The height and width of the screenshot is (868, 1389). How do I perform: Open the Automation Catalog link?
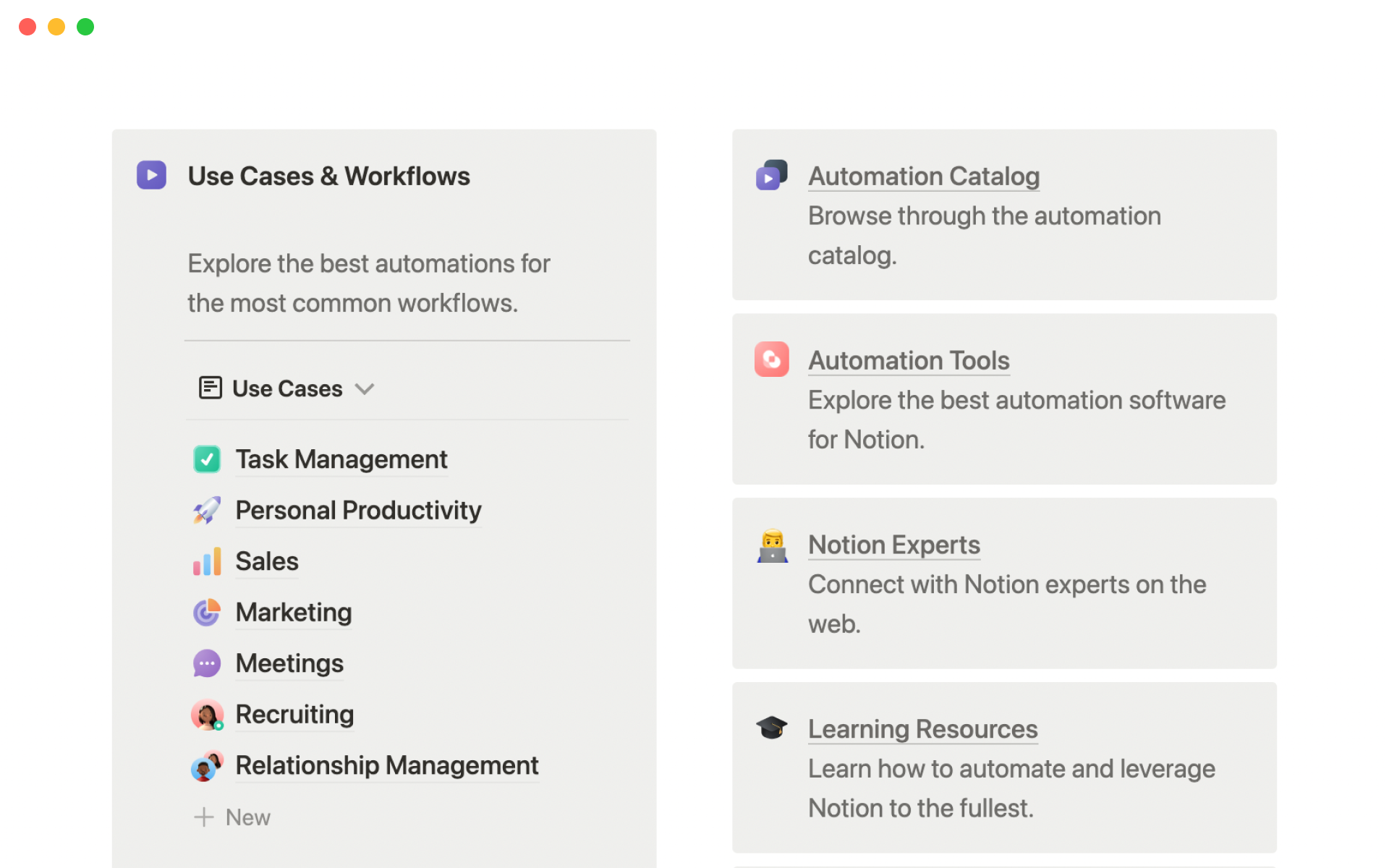point(924,176)
